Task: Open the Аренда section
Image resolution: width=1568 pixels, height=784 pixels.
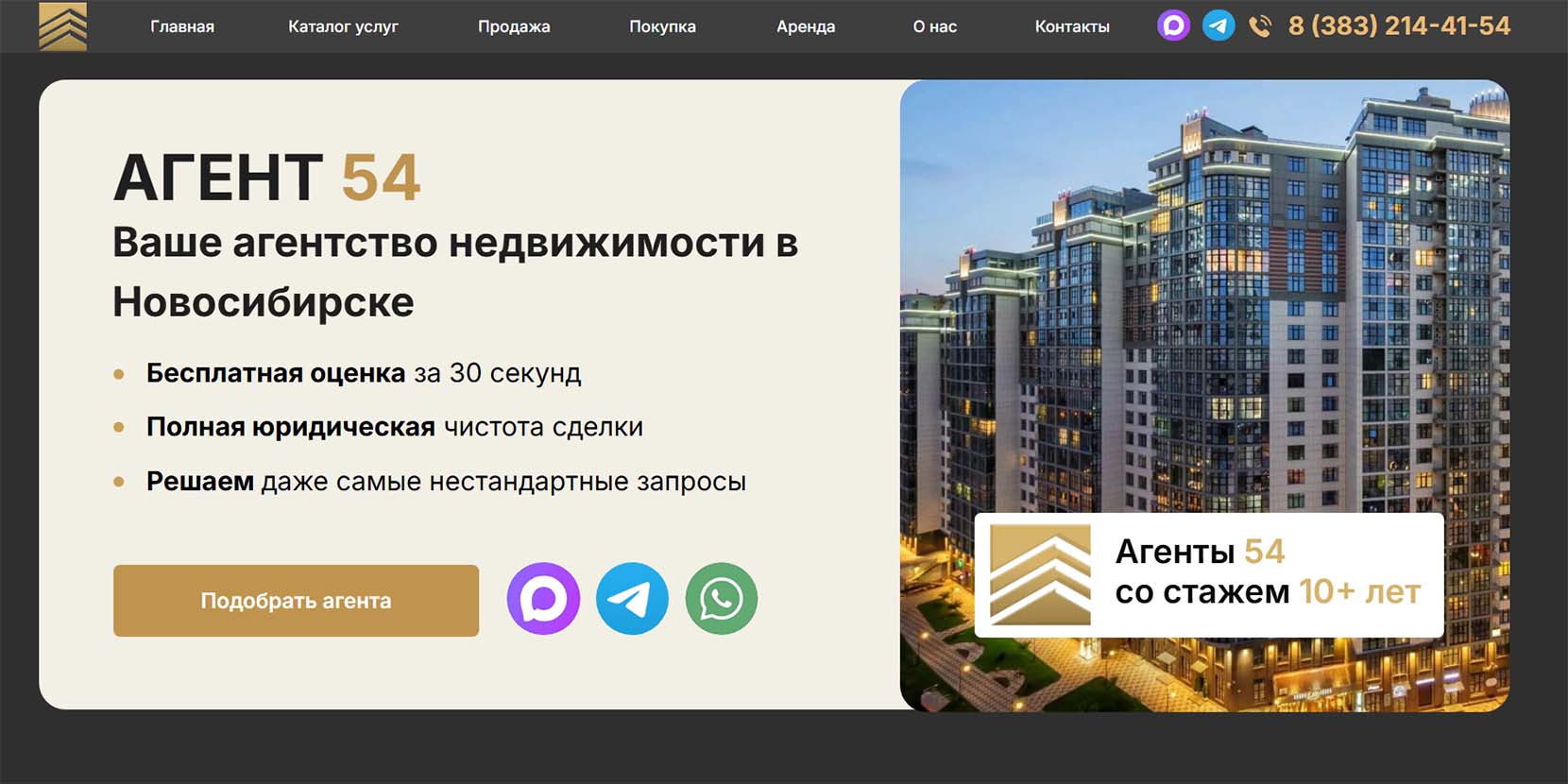Action: [x=806, y=26]
